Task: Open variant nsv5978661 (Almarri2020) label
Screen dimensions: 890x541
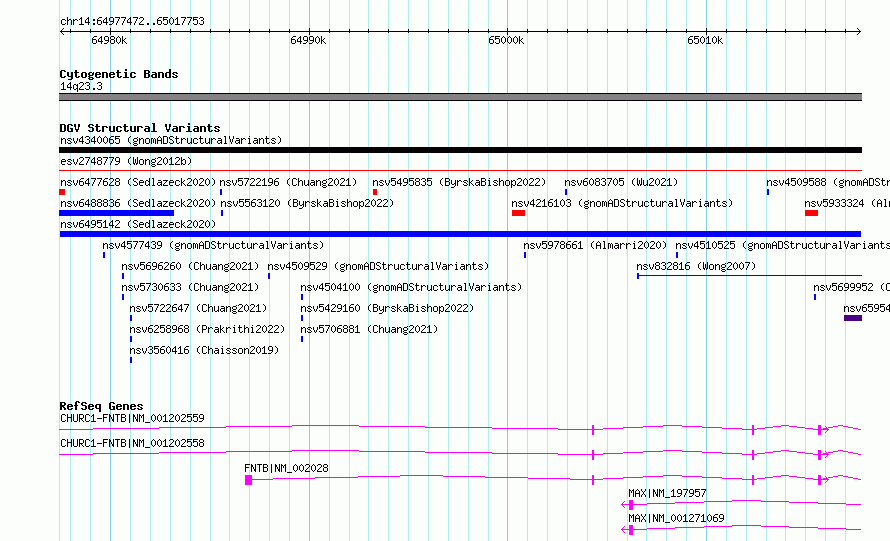Action: [x=595, y=245]
